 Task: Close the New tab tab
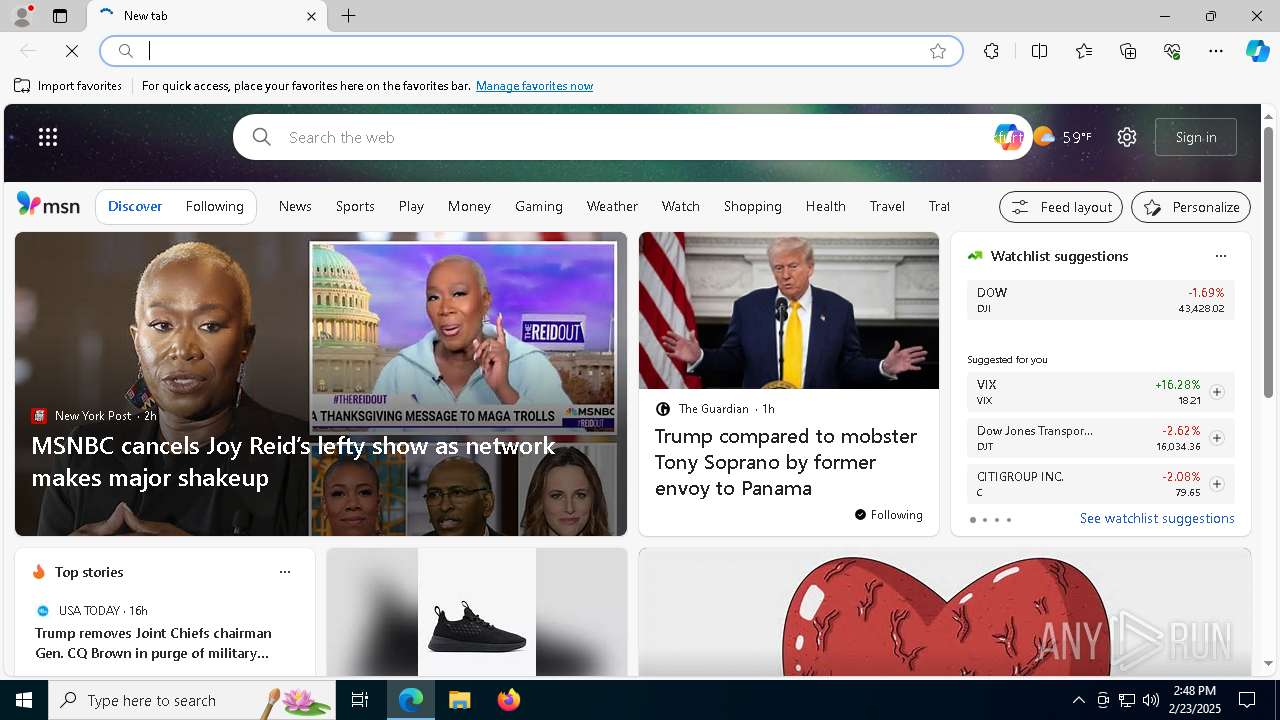311,16
